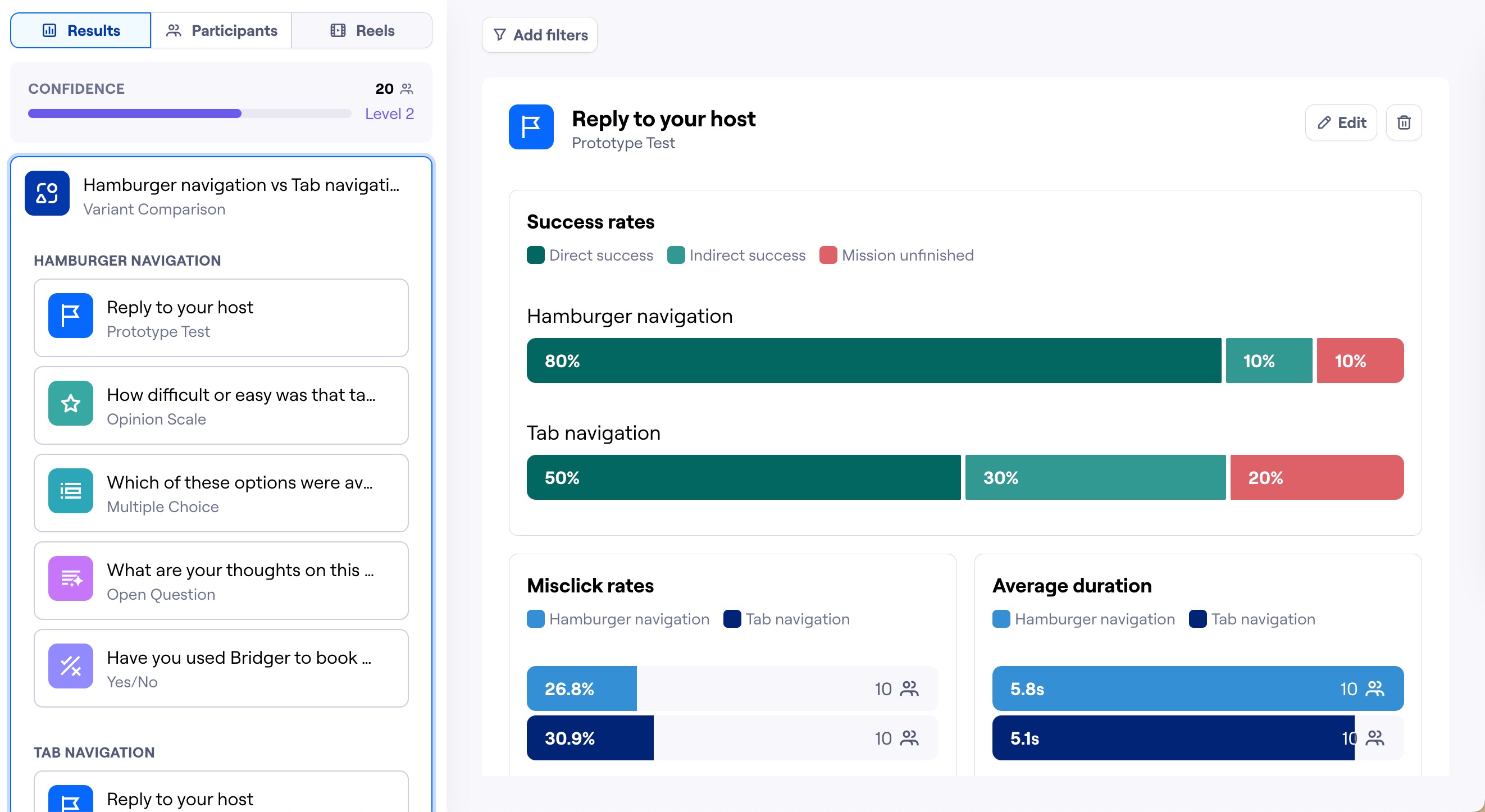Click the participants icon next to 20

(x=407, y=89)
